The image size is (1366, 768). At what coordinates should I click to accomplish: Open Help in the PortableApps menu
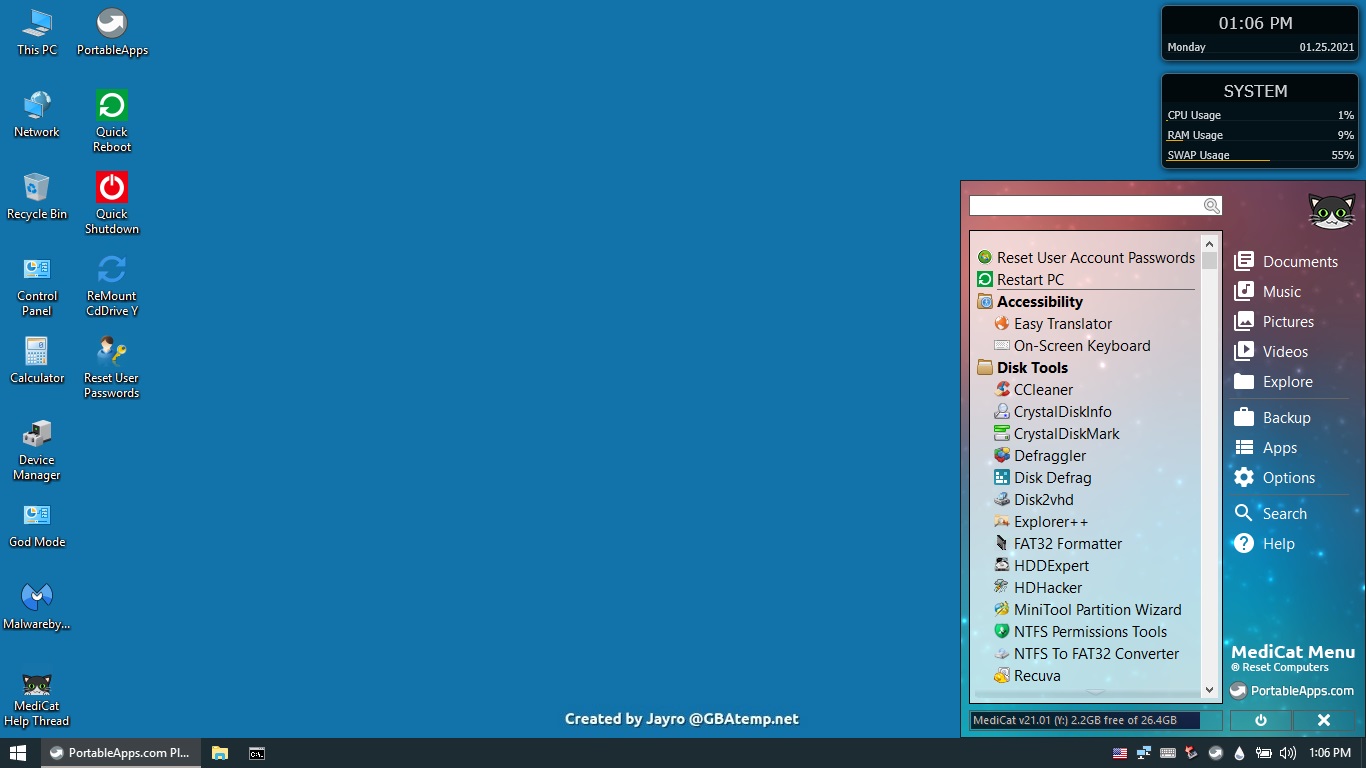1265,543
